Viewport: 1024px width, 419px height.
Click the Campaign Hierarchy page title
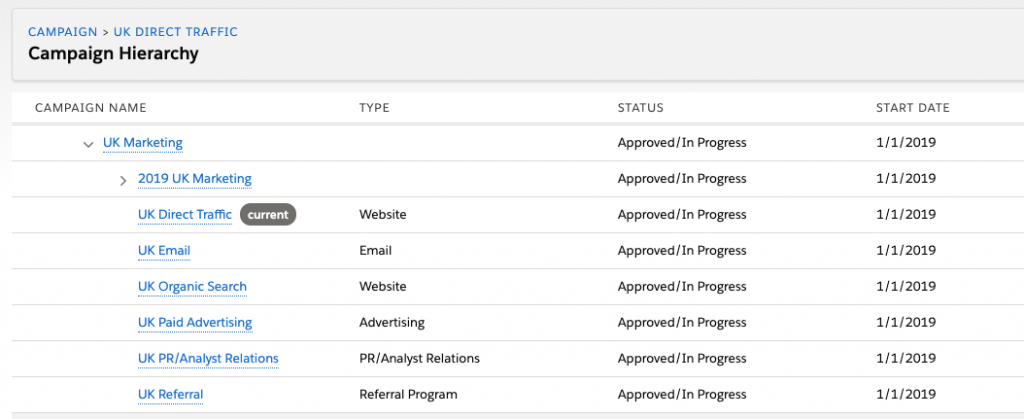113,54
